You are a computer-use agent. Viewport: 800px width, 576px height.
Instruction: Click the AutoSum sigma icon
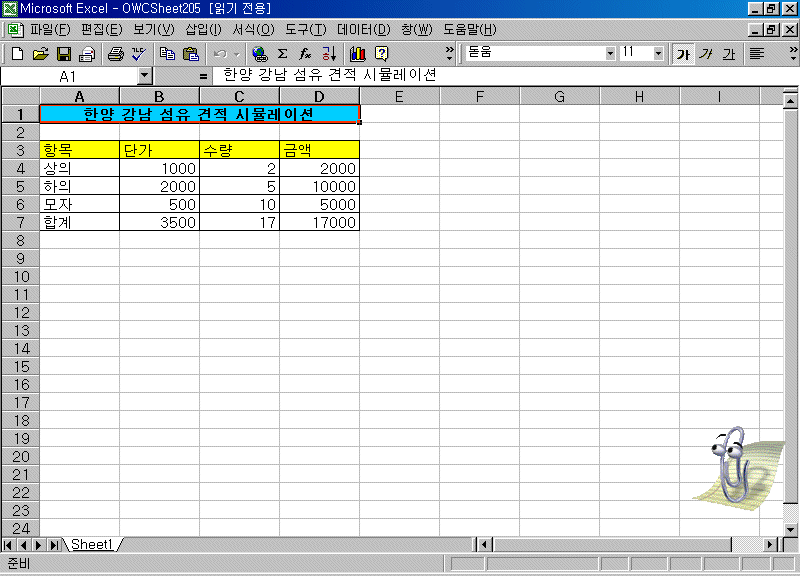pyautogui.click(x=282, y=53)
